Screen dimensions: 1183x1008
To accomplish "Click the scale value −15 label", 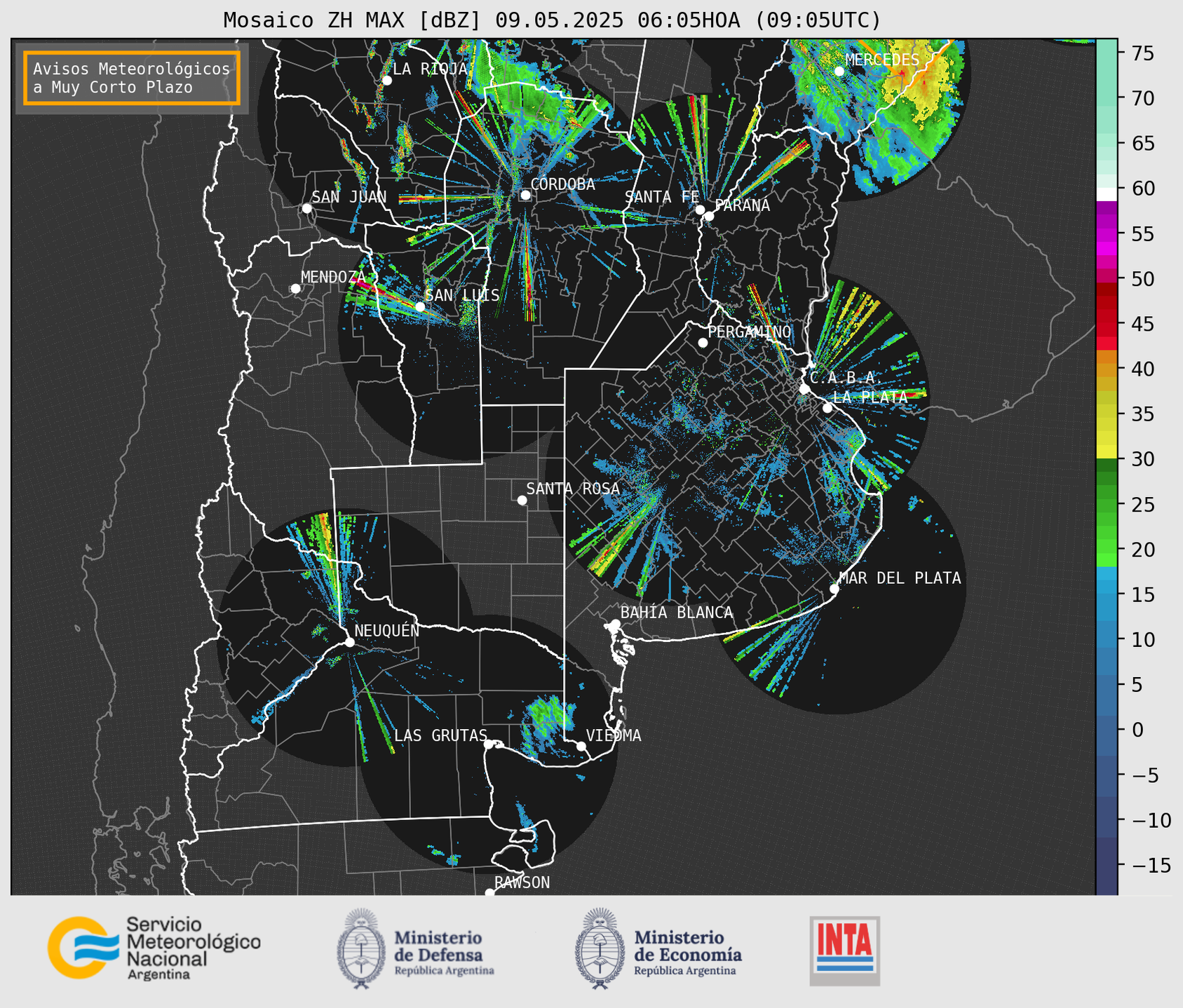I will tap(1151, 865).
